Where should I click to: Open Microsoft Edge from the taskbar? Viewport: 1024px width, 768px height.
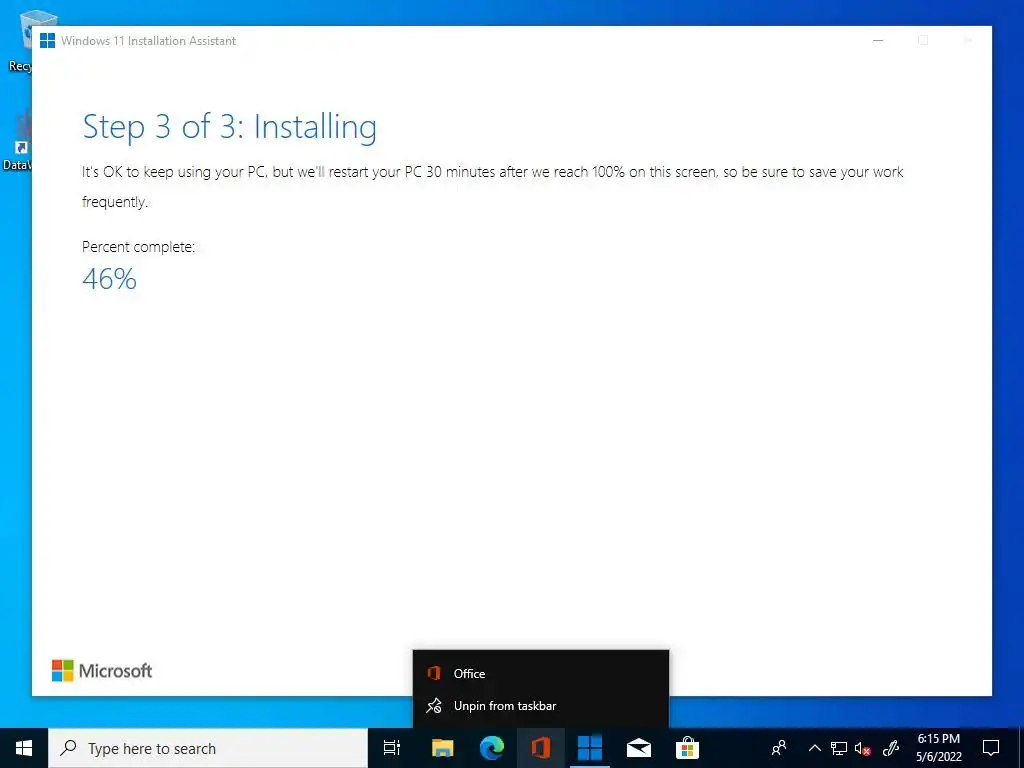click(x=492, y=748)
